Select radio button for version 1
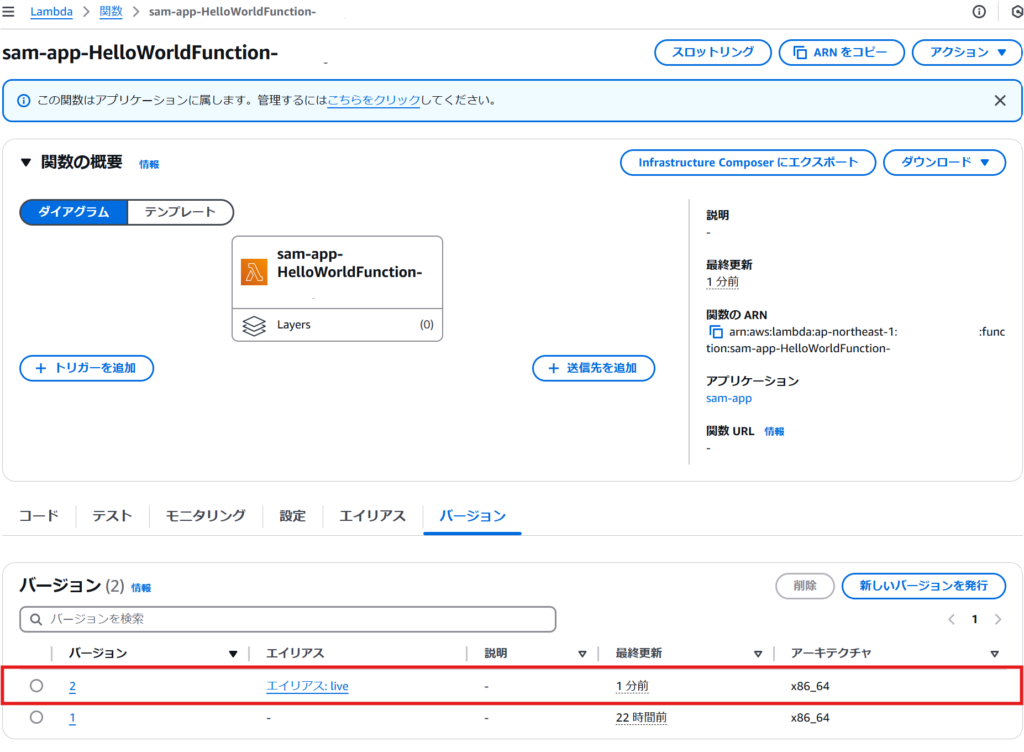 (37, 717)
